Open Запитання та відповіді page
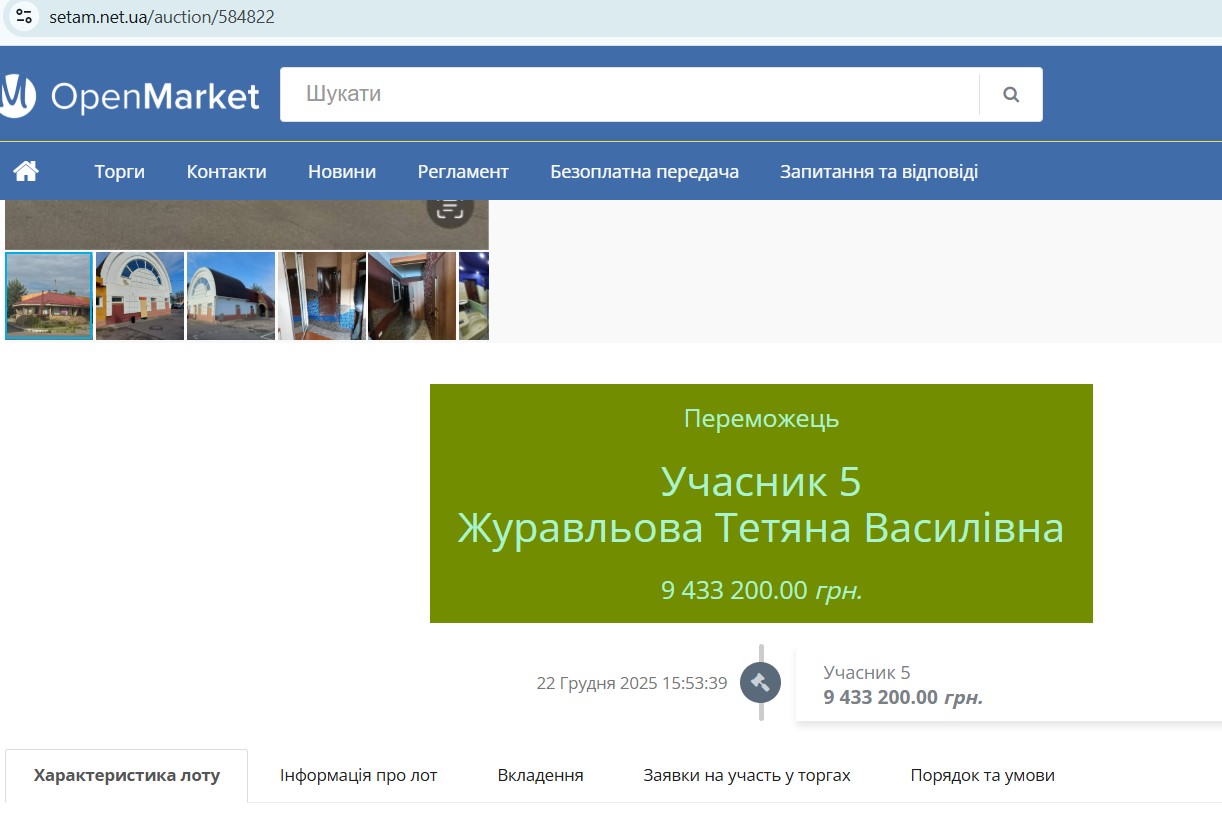This screenshot has width=1222, height=838. click(878, 172)
